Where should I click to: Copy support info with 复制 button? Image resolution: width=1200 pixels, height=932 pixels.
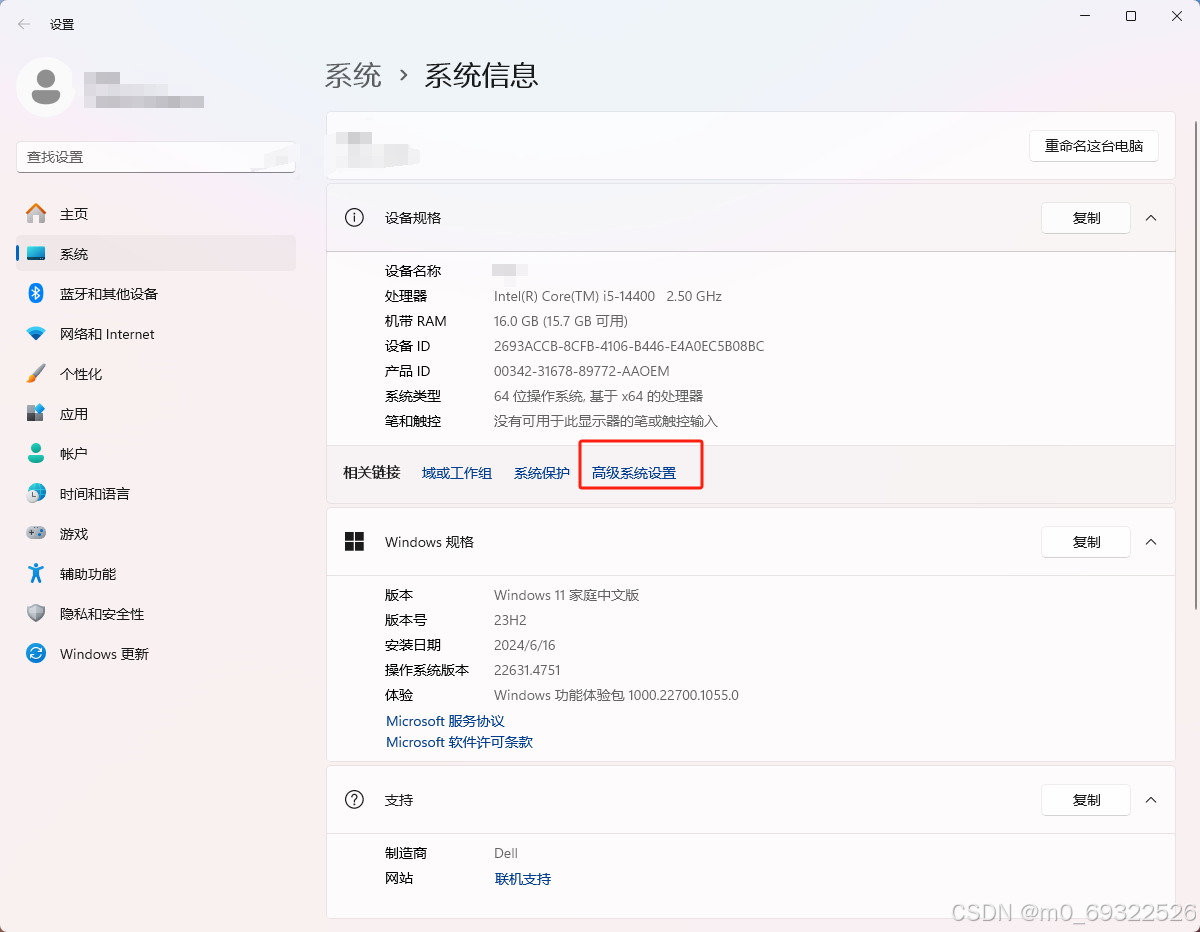[x=1086, y=800]
